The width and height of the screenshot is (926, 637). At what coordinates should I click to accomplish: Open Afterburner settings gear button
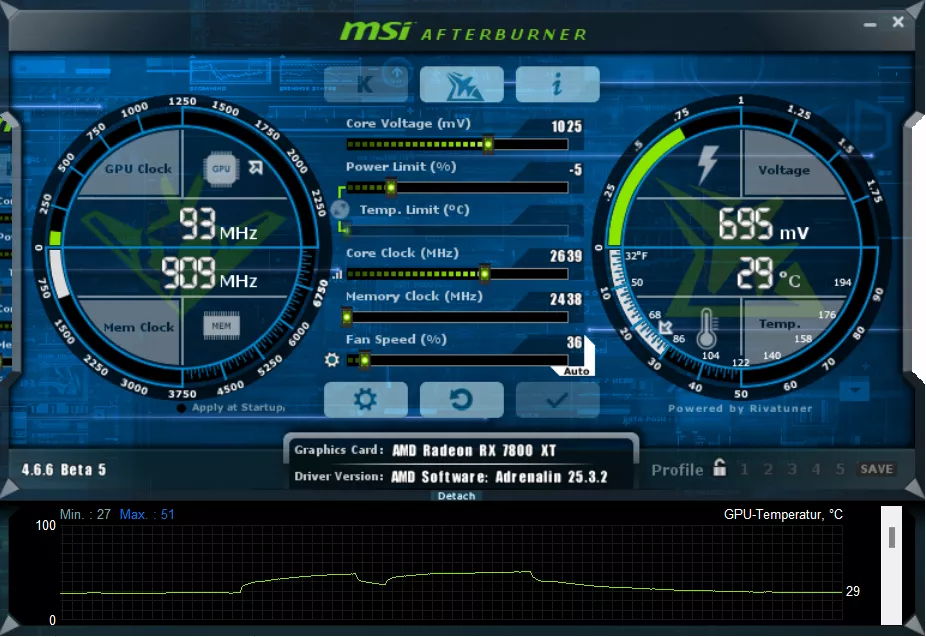pyautogui.click(x=366, y=400)
